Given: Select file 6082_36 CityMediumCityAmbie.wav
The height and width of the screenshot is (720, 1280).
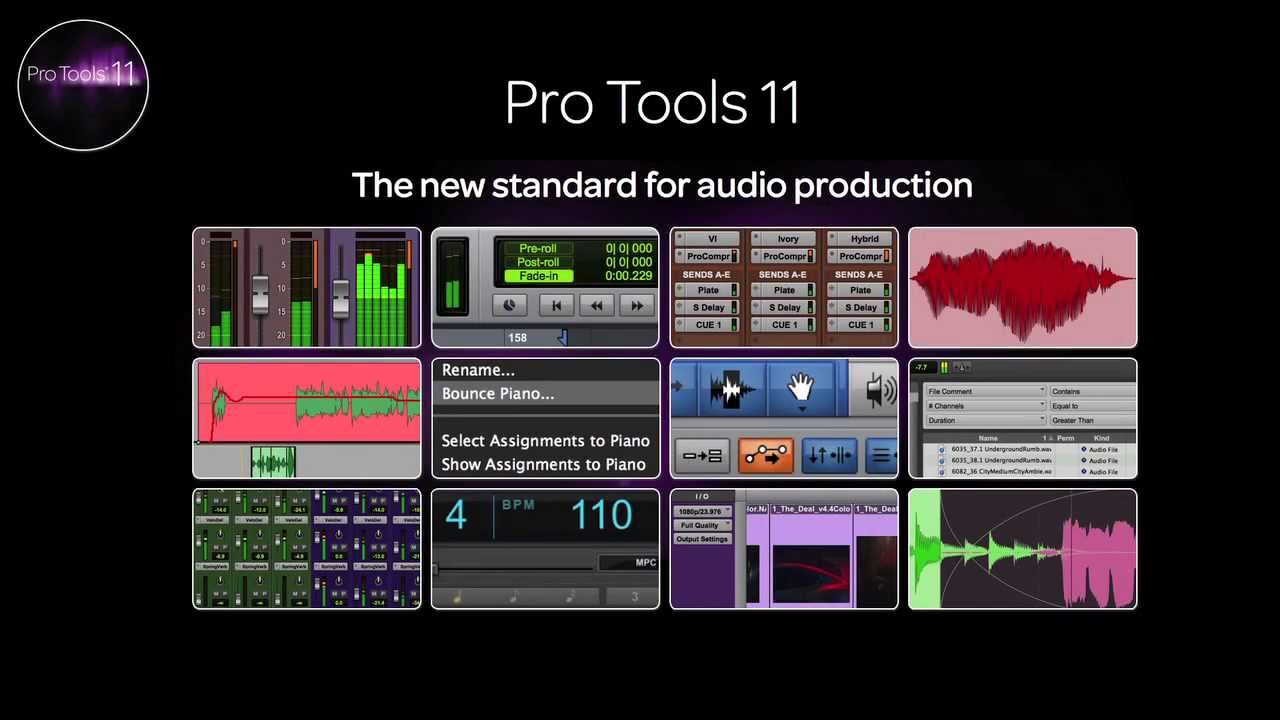Looking at the screenshot, I should point(1000,471).
